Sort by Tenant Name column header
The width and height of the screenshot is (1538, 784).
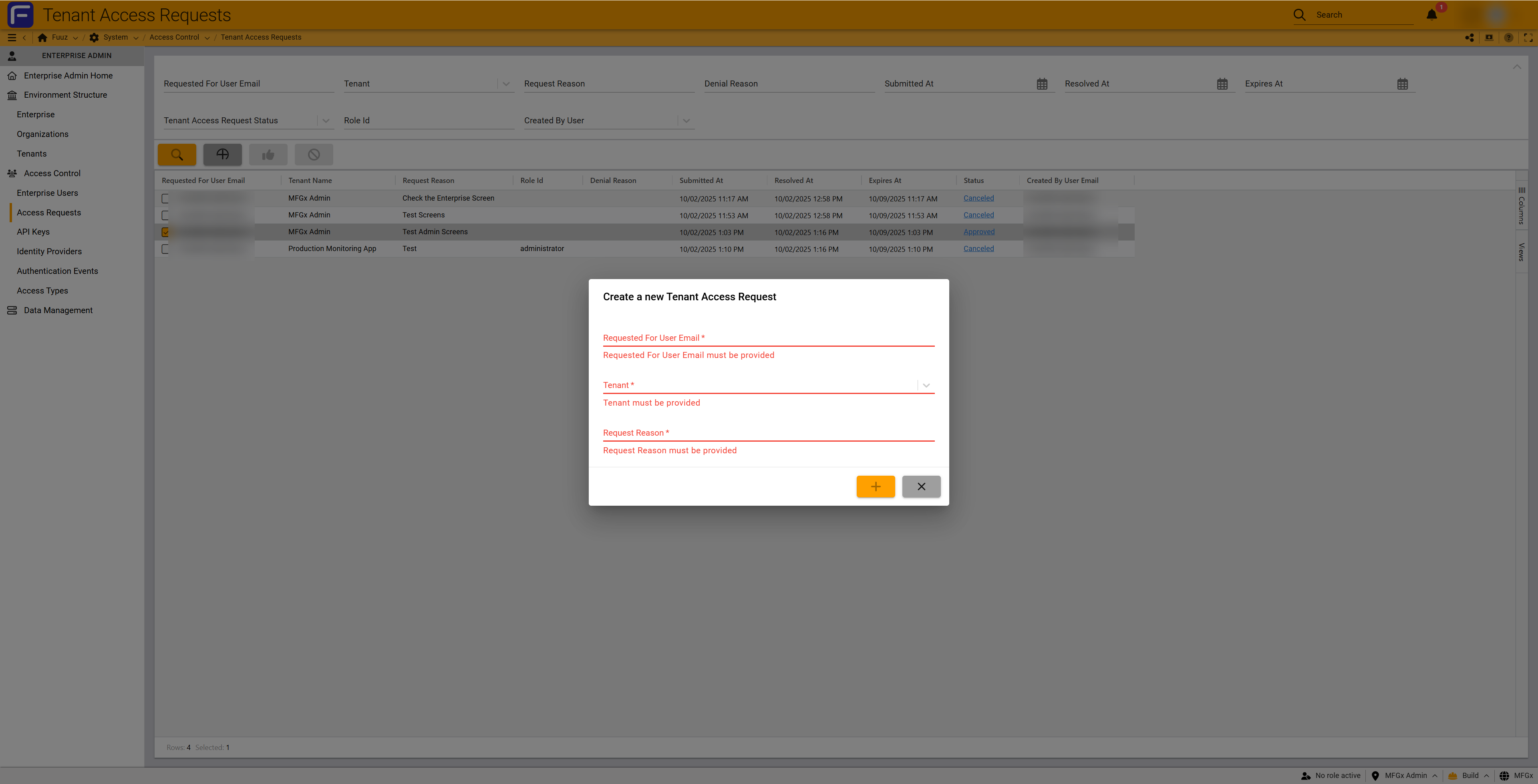point(310,180)
